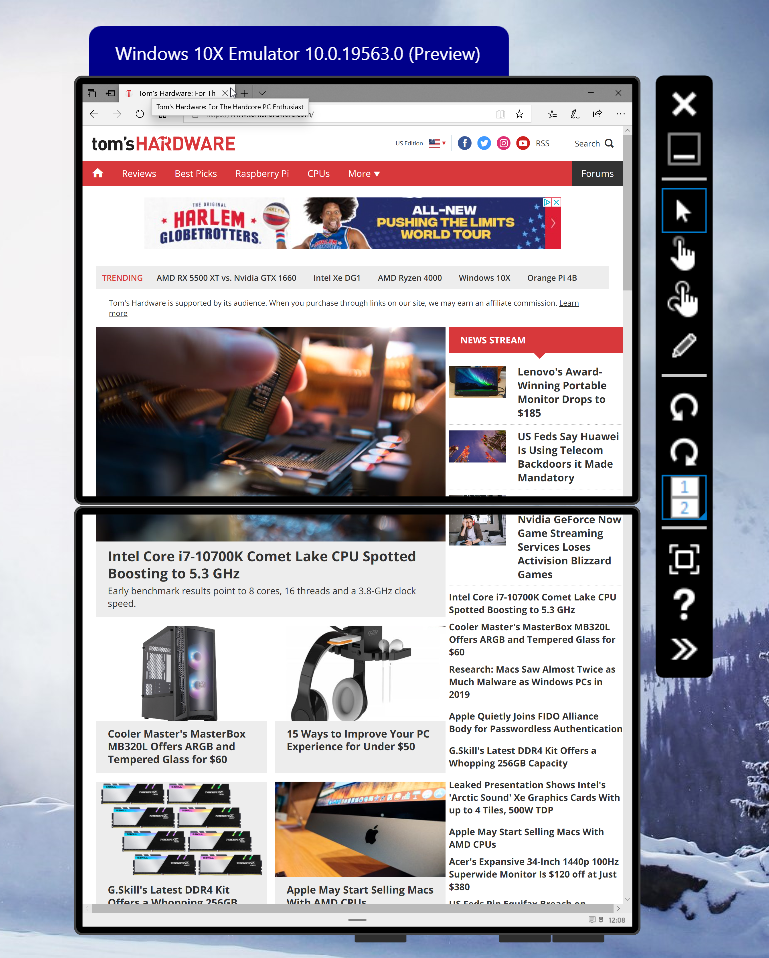Open the US Edition flag dropdown
Image resolution: width=769 pixels, height=958 pixels.
tap(436, 143)
